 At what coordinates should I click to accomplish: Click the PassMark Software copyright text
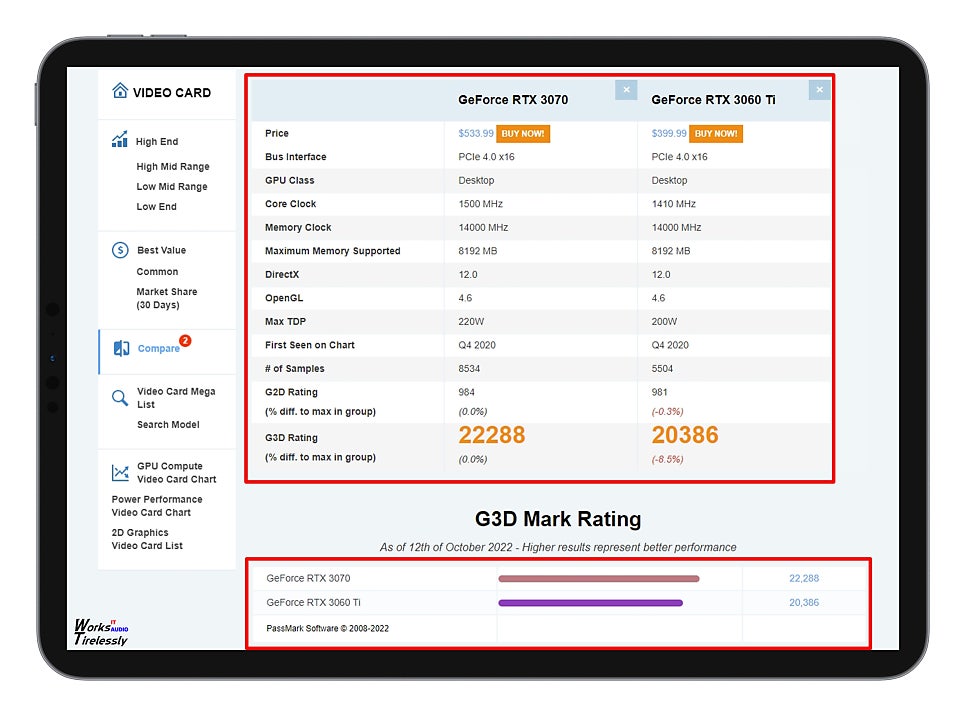[328, 628]
